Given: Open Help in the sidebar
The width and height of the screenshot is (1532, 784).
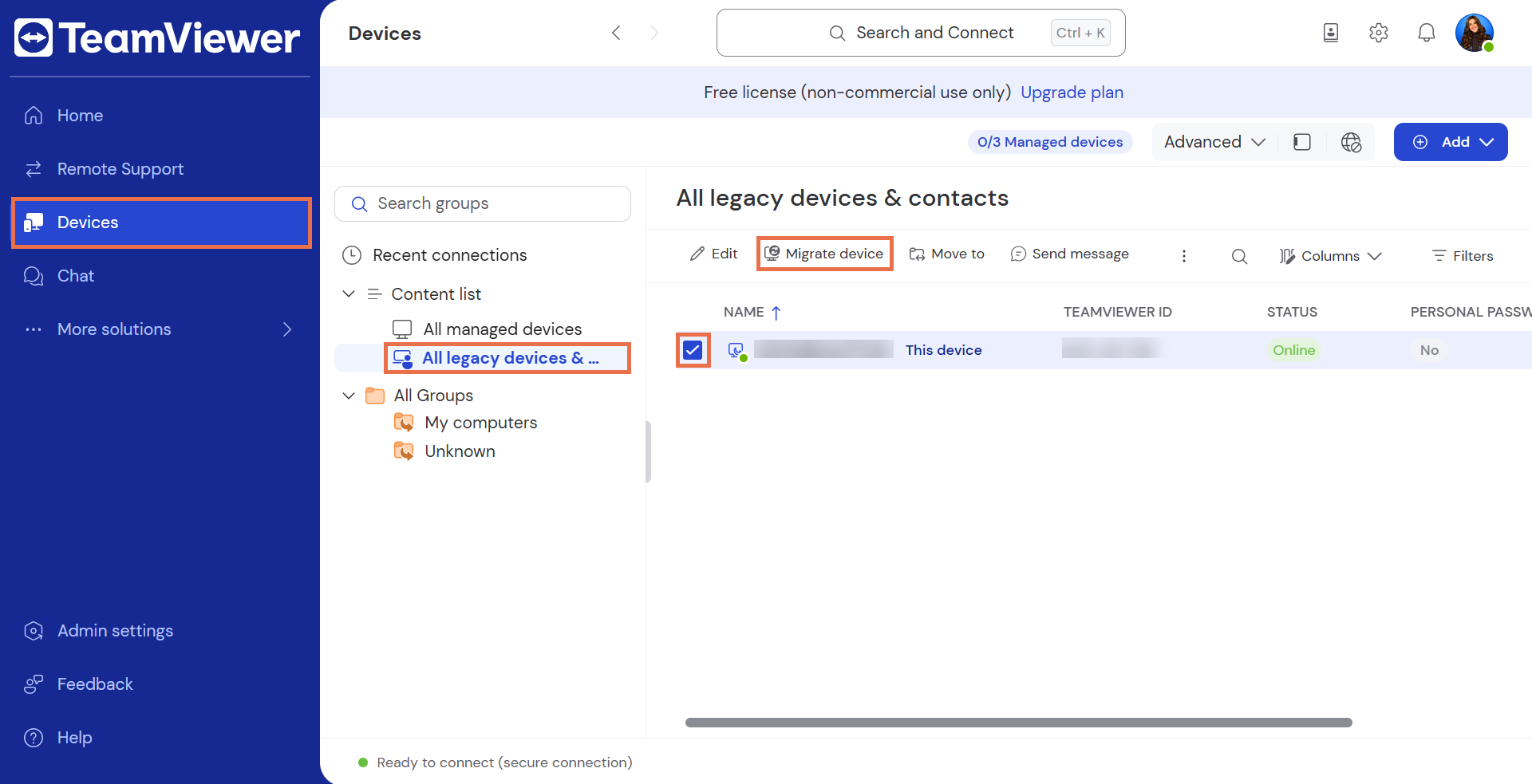Looking at the screenshot, I should [160, 738].
